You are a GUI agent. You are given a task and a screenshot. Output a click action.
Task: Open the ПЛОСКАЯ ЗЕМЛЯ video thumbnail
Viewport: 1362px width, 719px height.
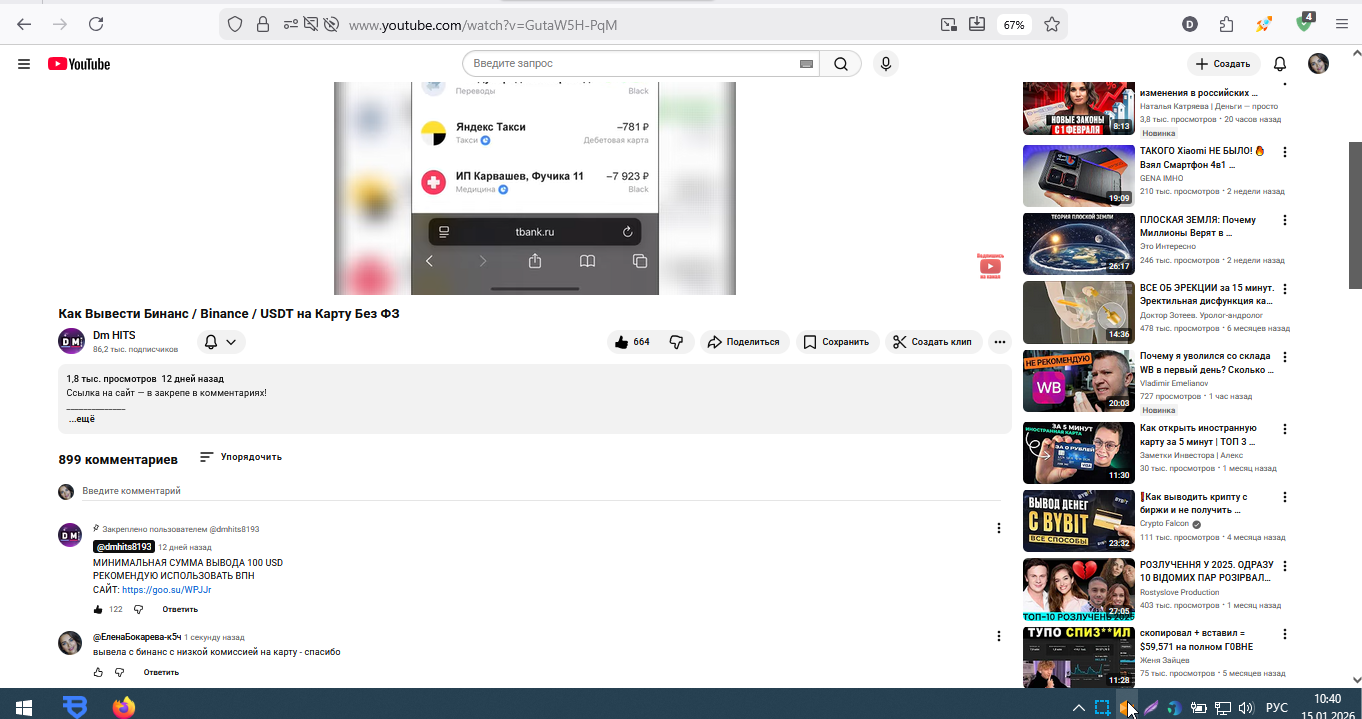coord(1078,243)
